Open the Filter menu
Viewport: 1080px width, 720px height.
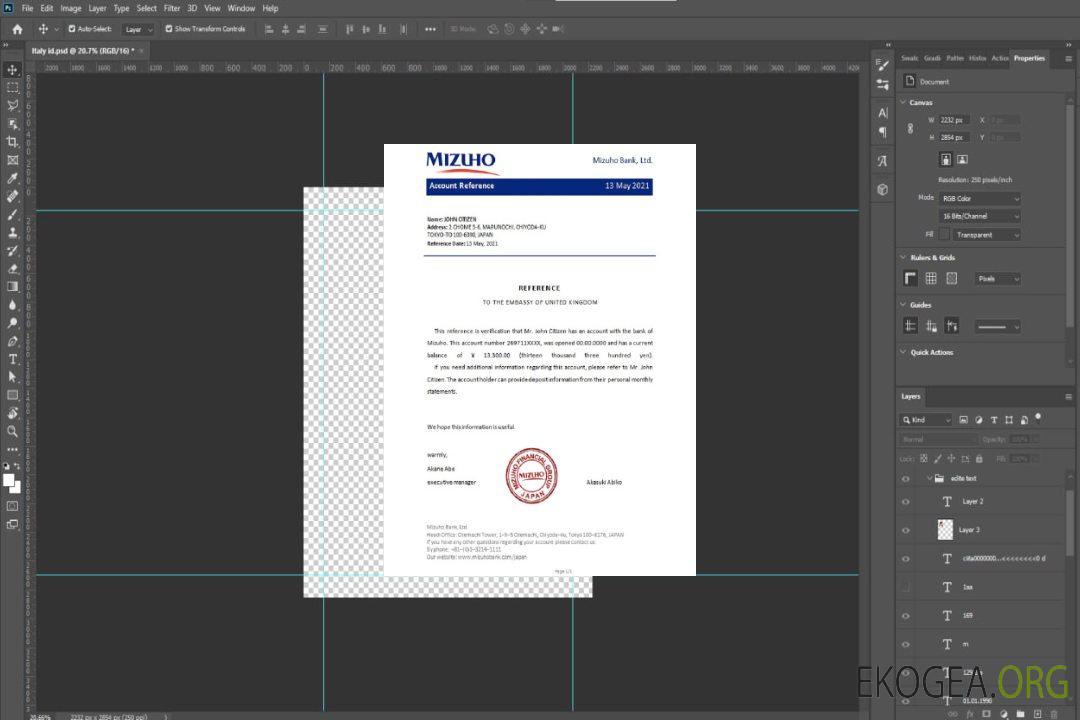tap(172, 8)
